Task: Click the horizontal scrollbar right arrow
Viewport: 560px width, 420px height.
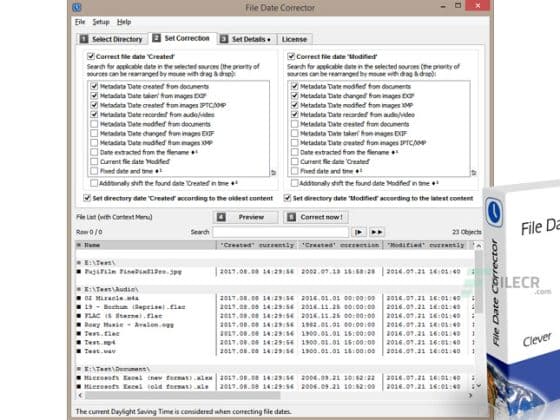Action: coord(470,395)
